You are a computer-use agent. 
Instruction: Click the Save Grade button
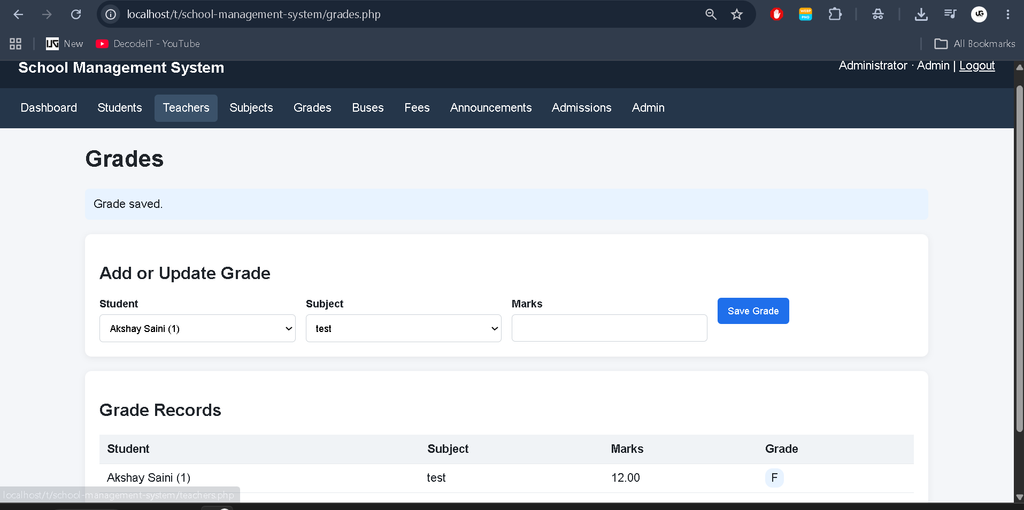pos(753,311)
